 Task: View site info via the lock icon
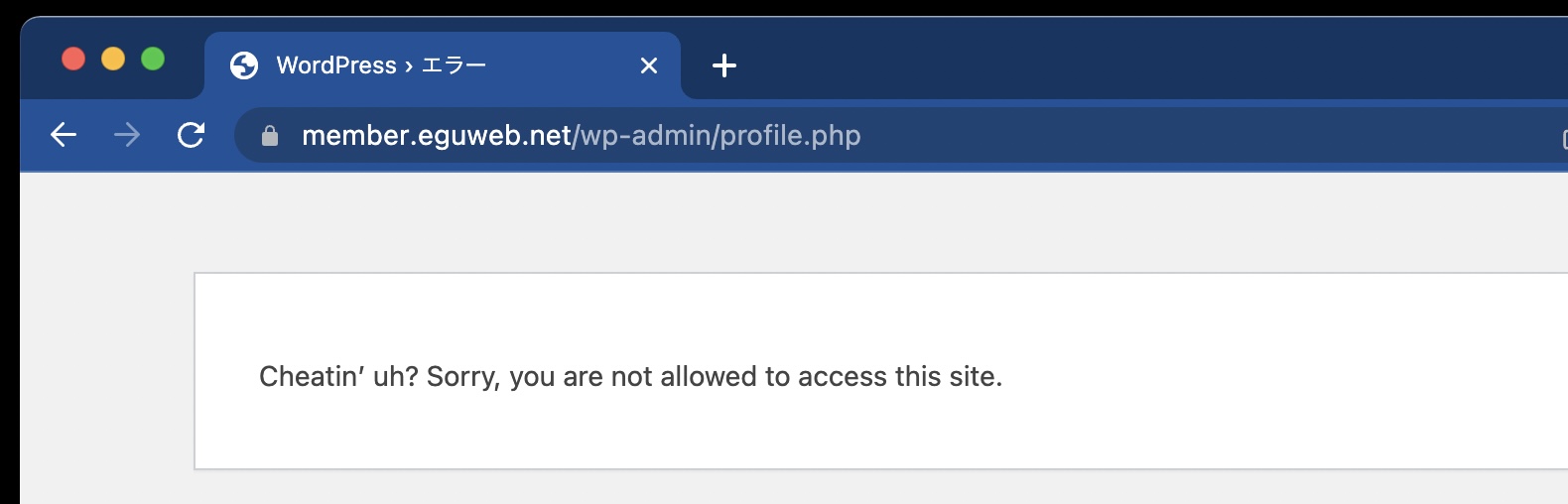[269, 136]
